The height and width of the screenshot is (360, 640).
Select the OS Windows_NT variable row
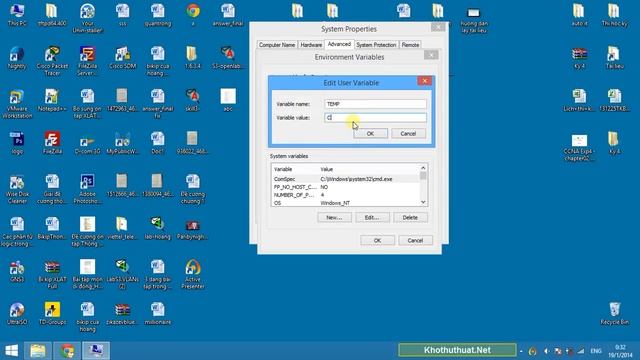[345, 203]
